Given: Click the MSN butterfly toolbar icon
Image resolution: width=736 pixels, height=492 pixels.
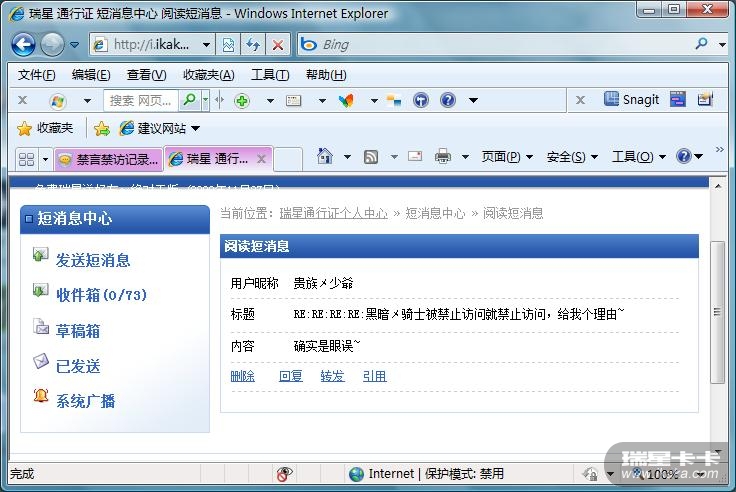Looking at the screenshot, I should click(x=346, y=100).
